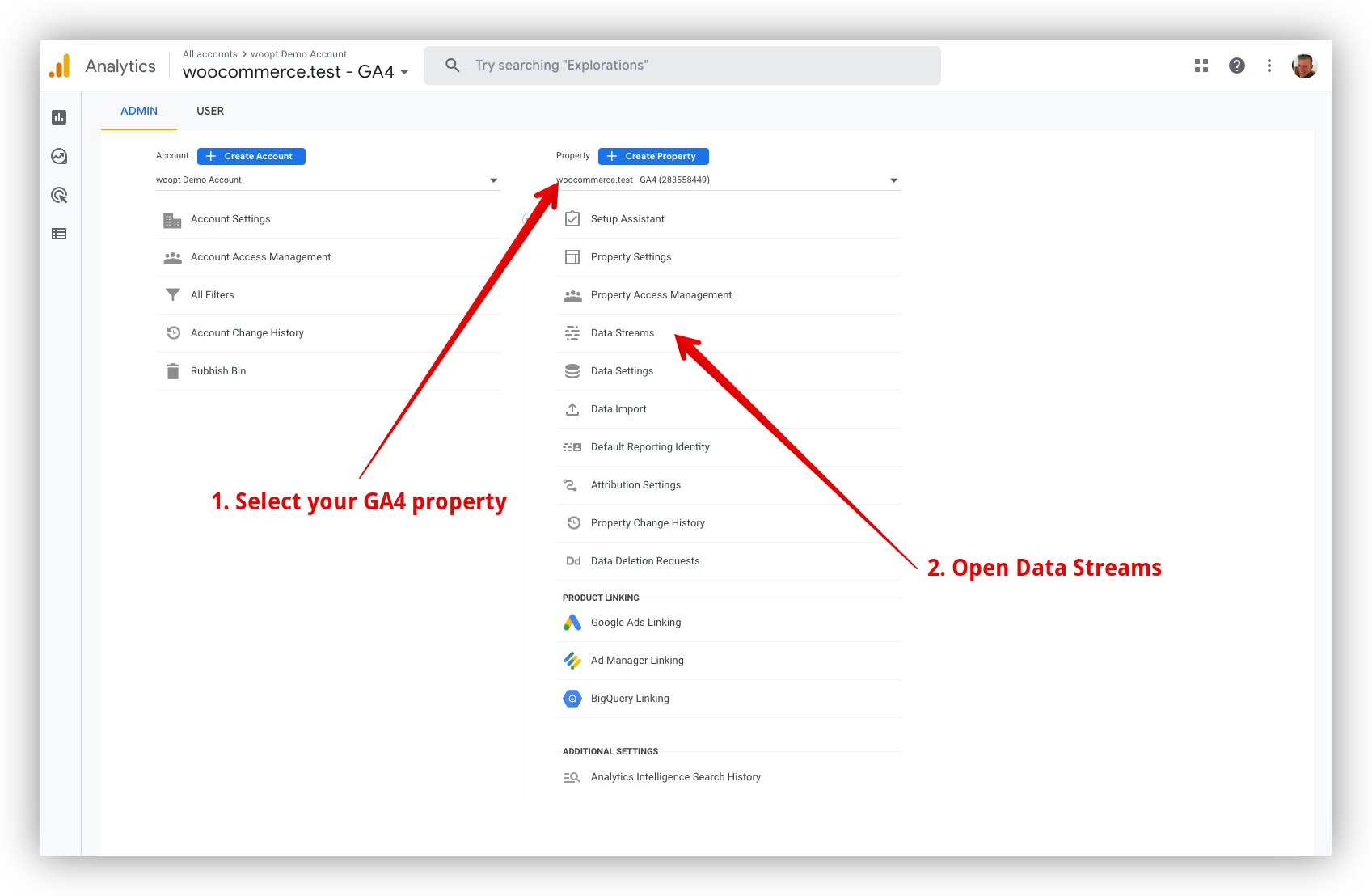1372x896 pixels.
Task: Open the property picker in header
Action: (295, 72)
